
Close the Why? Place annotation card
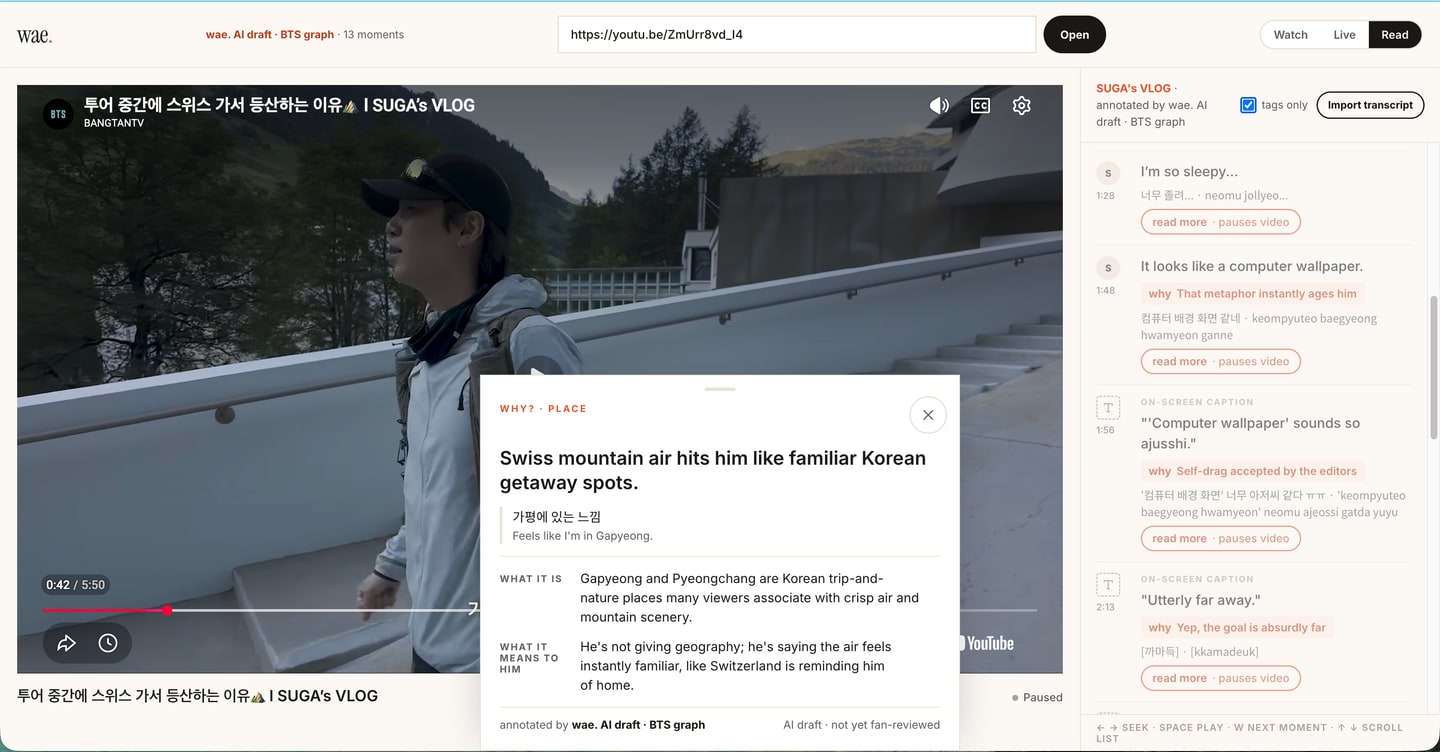[928, 415]
